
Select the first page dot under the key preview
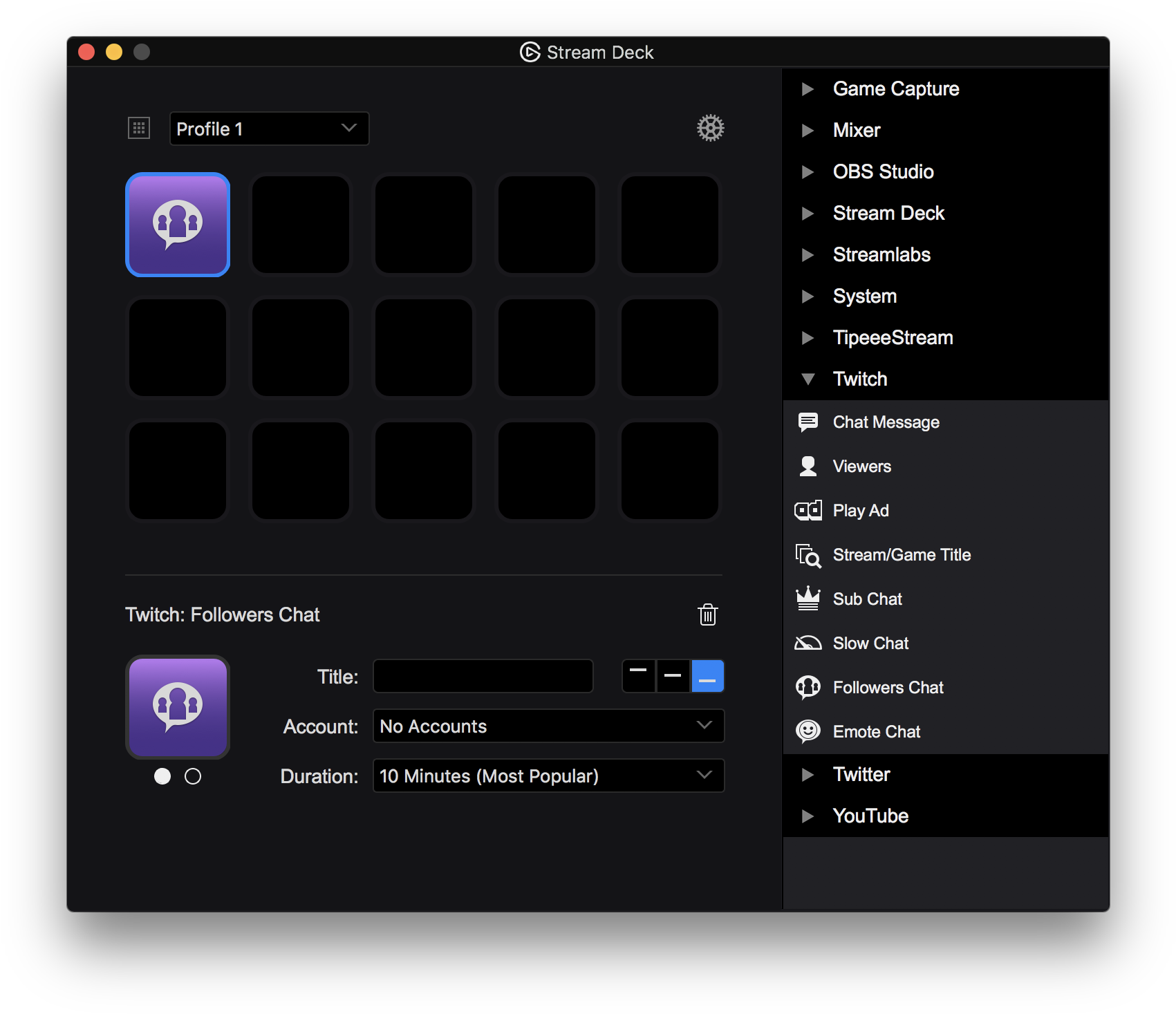[162, 776]
